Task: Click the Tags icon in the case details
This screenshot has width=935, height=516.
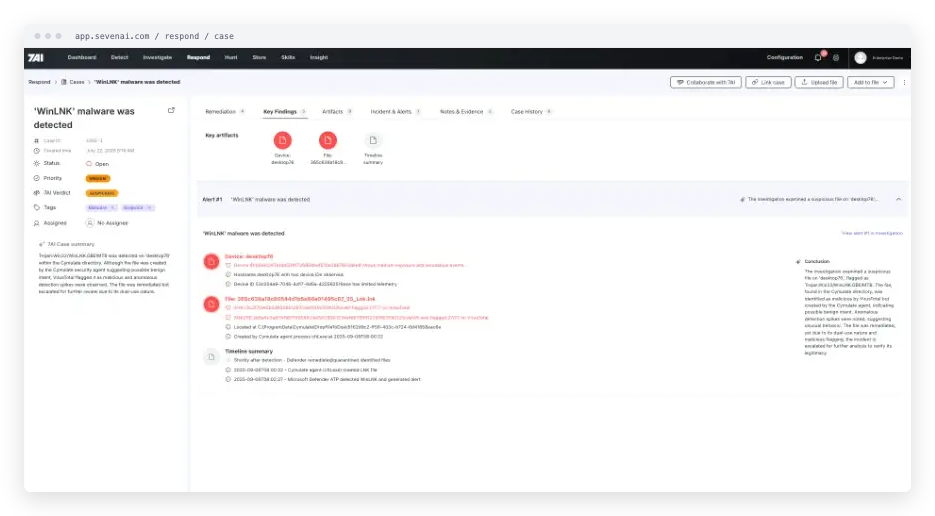Action: point(36,208)
